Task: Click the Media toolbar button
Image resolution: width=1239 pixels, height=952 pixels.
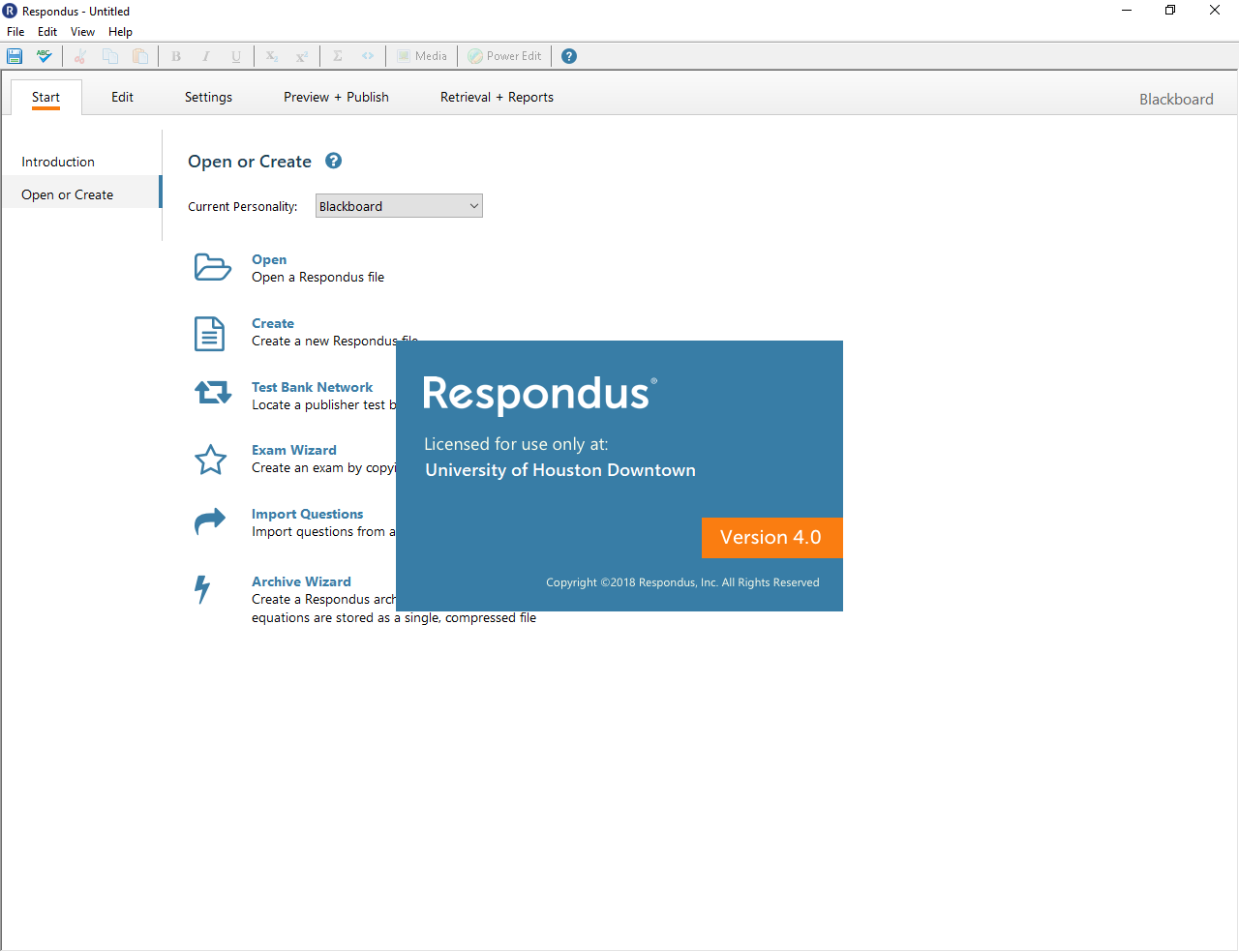Action: (422, 56)
